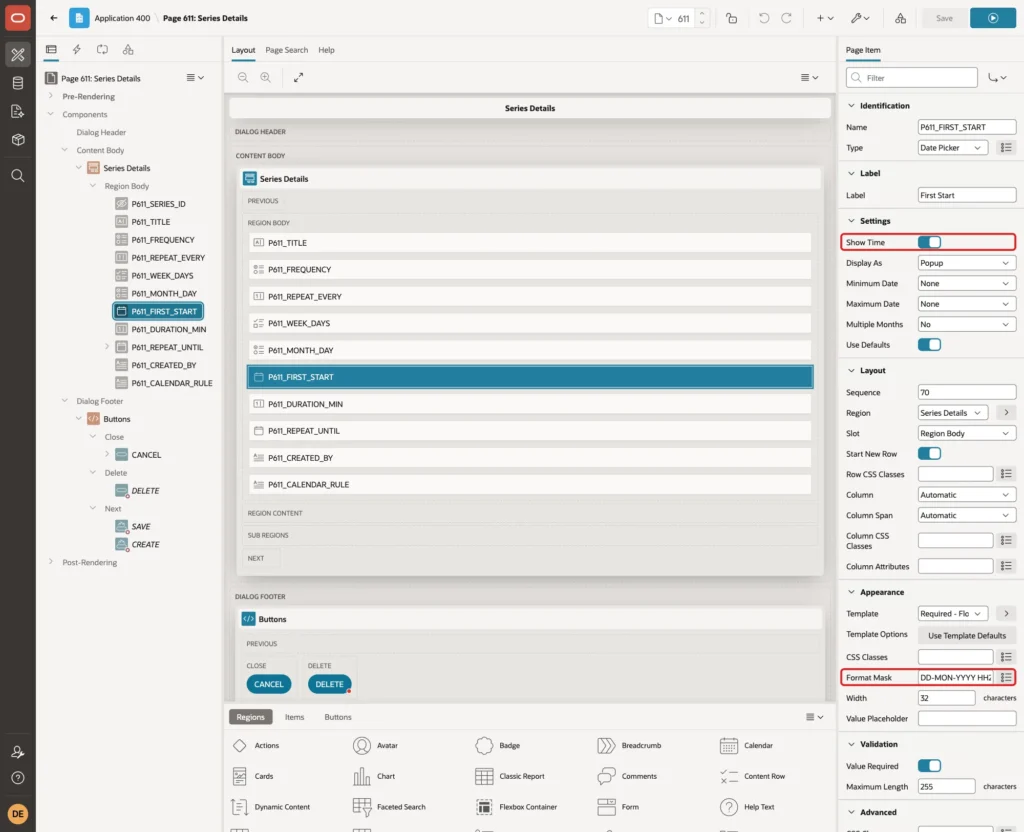Viewport: 1024px width, 832px height.
Task: Open the Display As dropdown
Action: (x=967, y=263)
